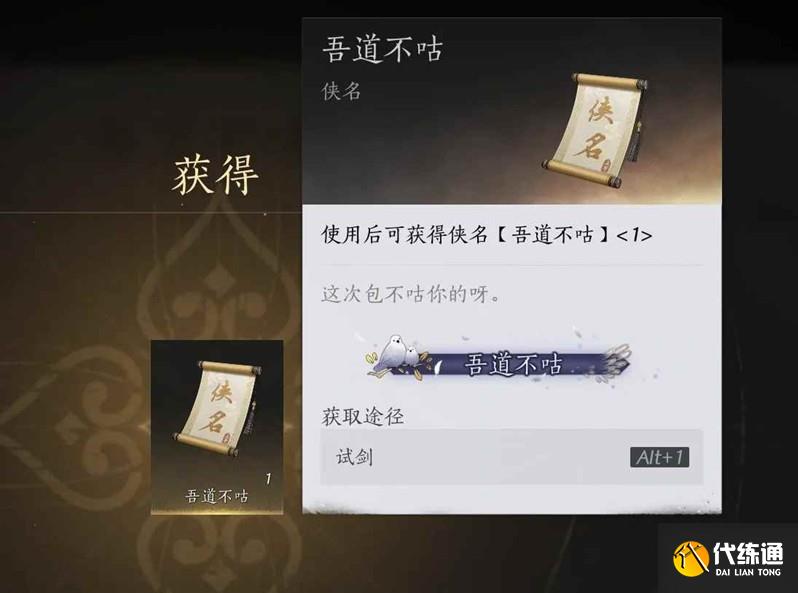Click the 代练通 DAI LIAN TONG watermark text
798x593 pixels.
pos(748,559)
